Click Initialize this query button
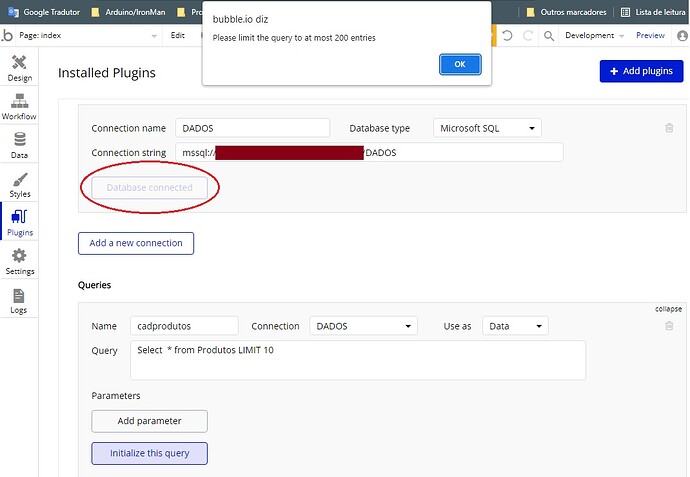 (150, 453)
